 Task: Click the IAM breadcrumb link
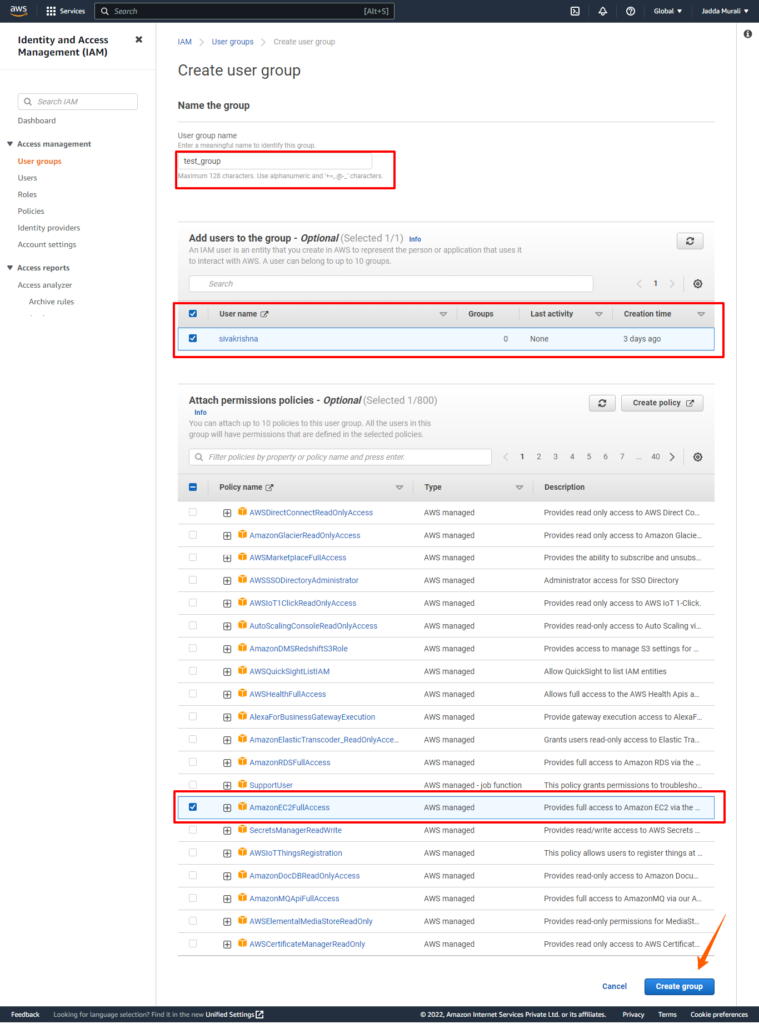[x=185, y=42]
